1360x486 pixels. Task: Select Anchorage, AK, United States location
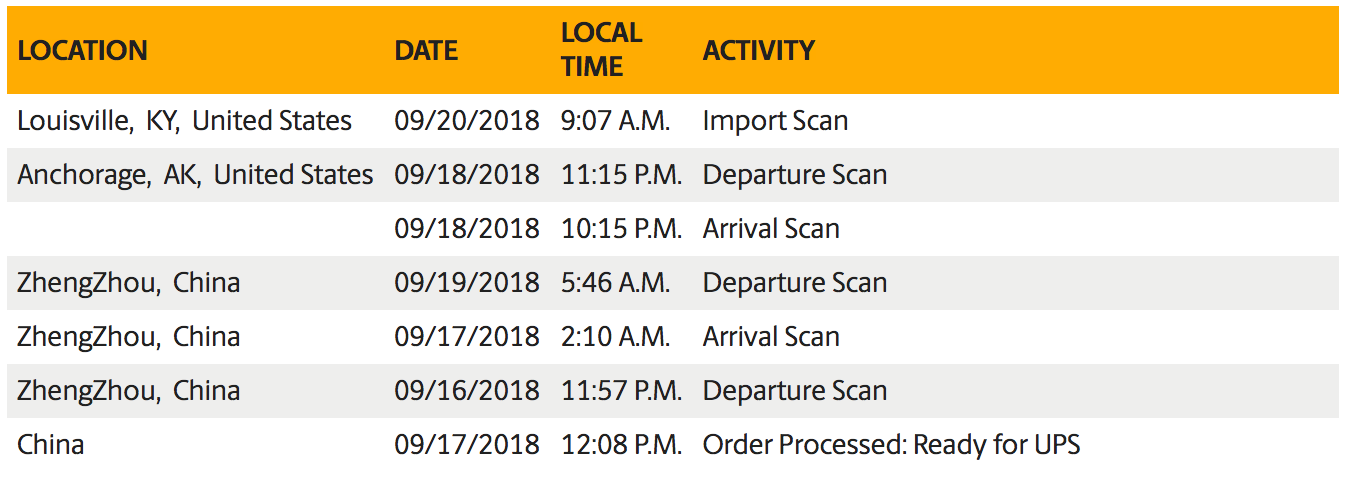[195, 175]
